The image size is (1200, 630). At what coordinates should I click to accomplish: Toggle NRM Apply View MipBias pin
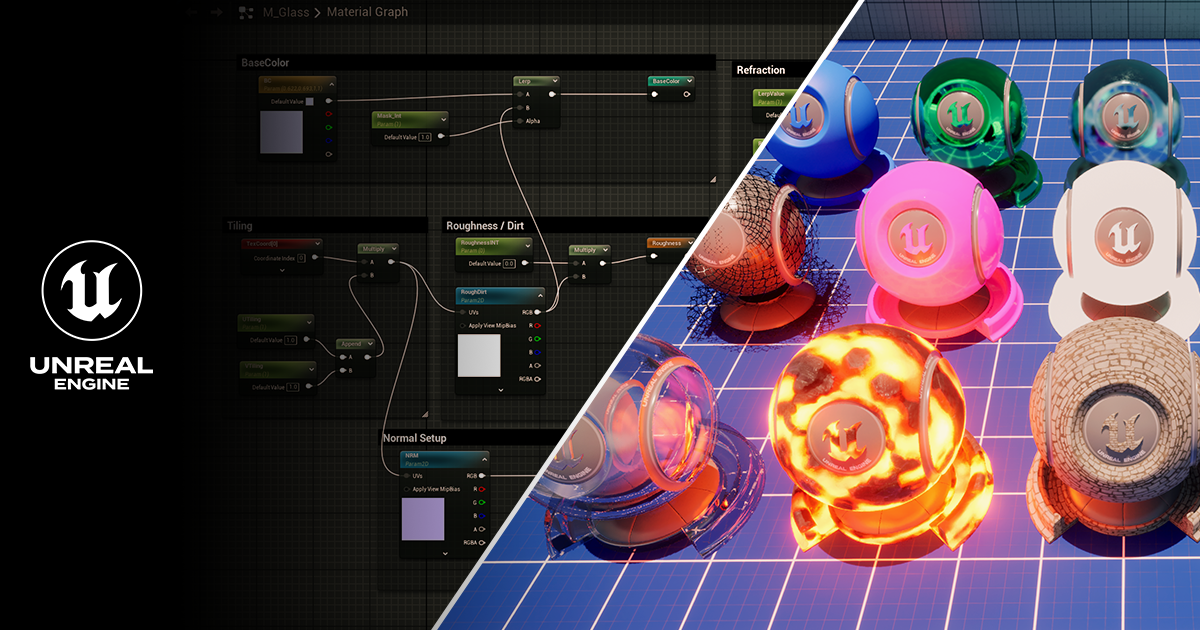pos(406,489)
